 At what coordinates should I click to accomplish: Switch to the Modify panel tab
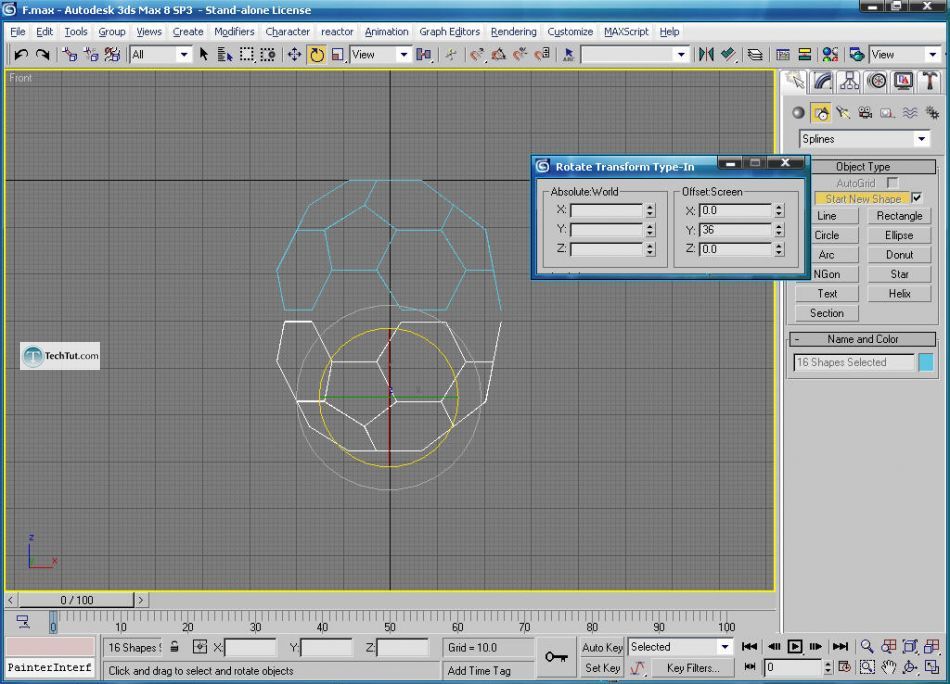click(822, 81)
